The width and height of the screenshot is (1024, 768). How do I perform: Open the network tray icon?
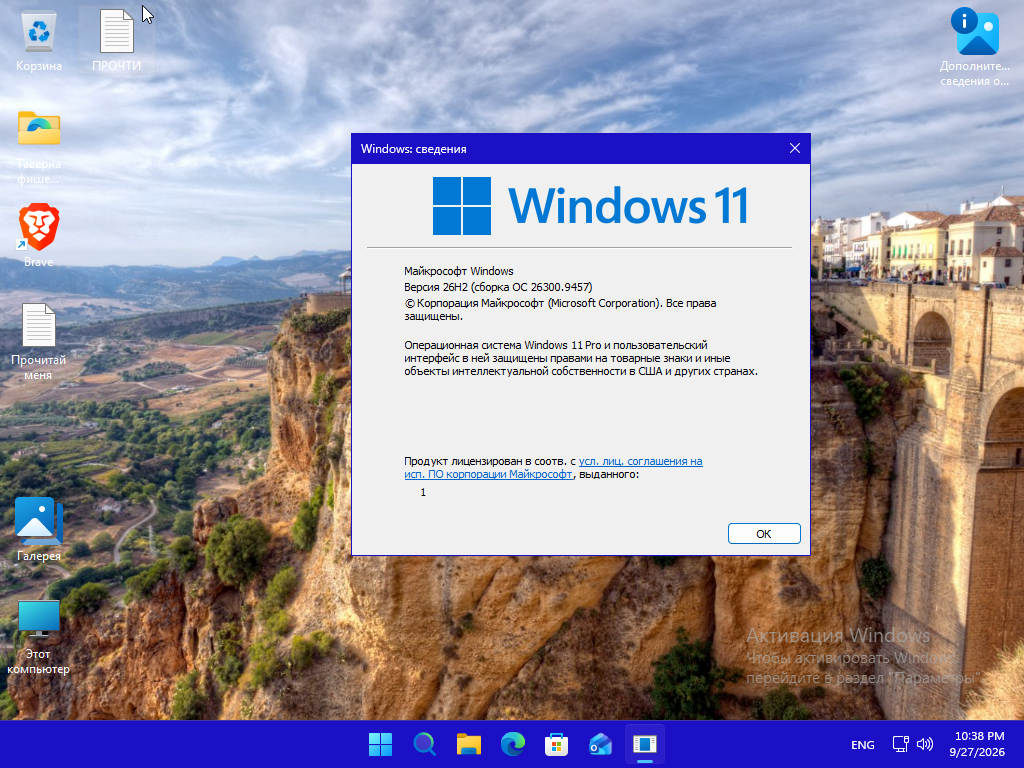[901, 744]
